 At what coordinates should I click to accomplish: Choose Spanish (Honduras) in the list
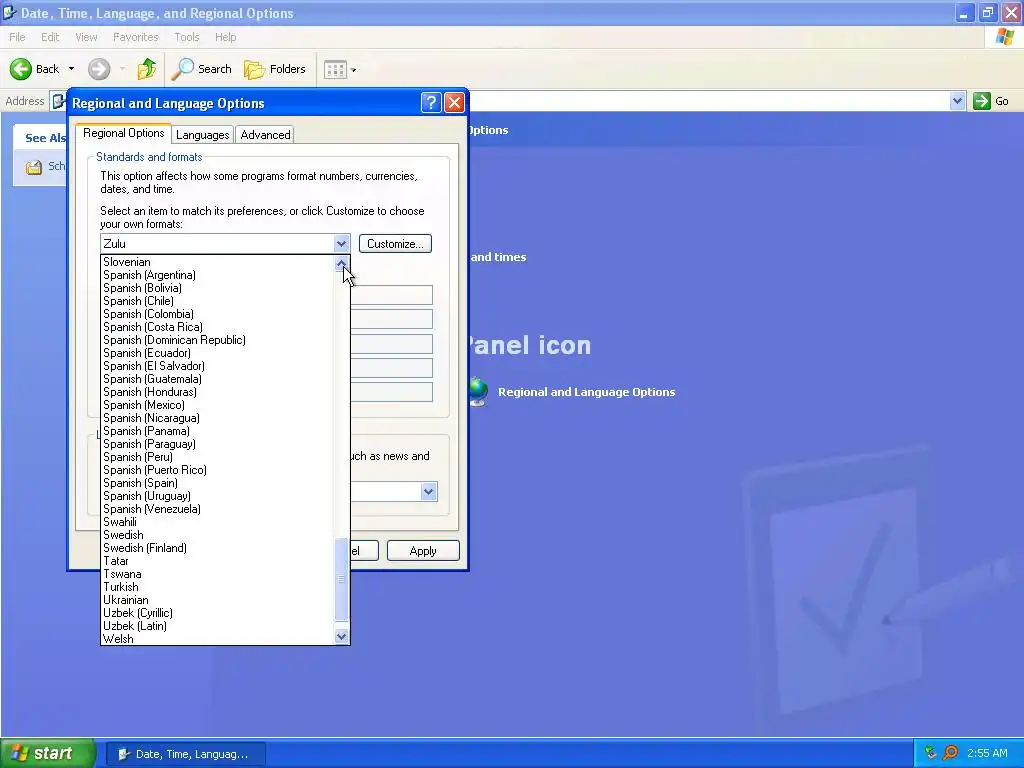pyautogui.click(x=217, y=392)
